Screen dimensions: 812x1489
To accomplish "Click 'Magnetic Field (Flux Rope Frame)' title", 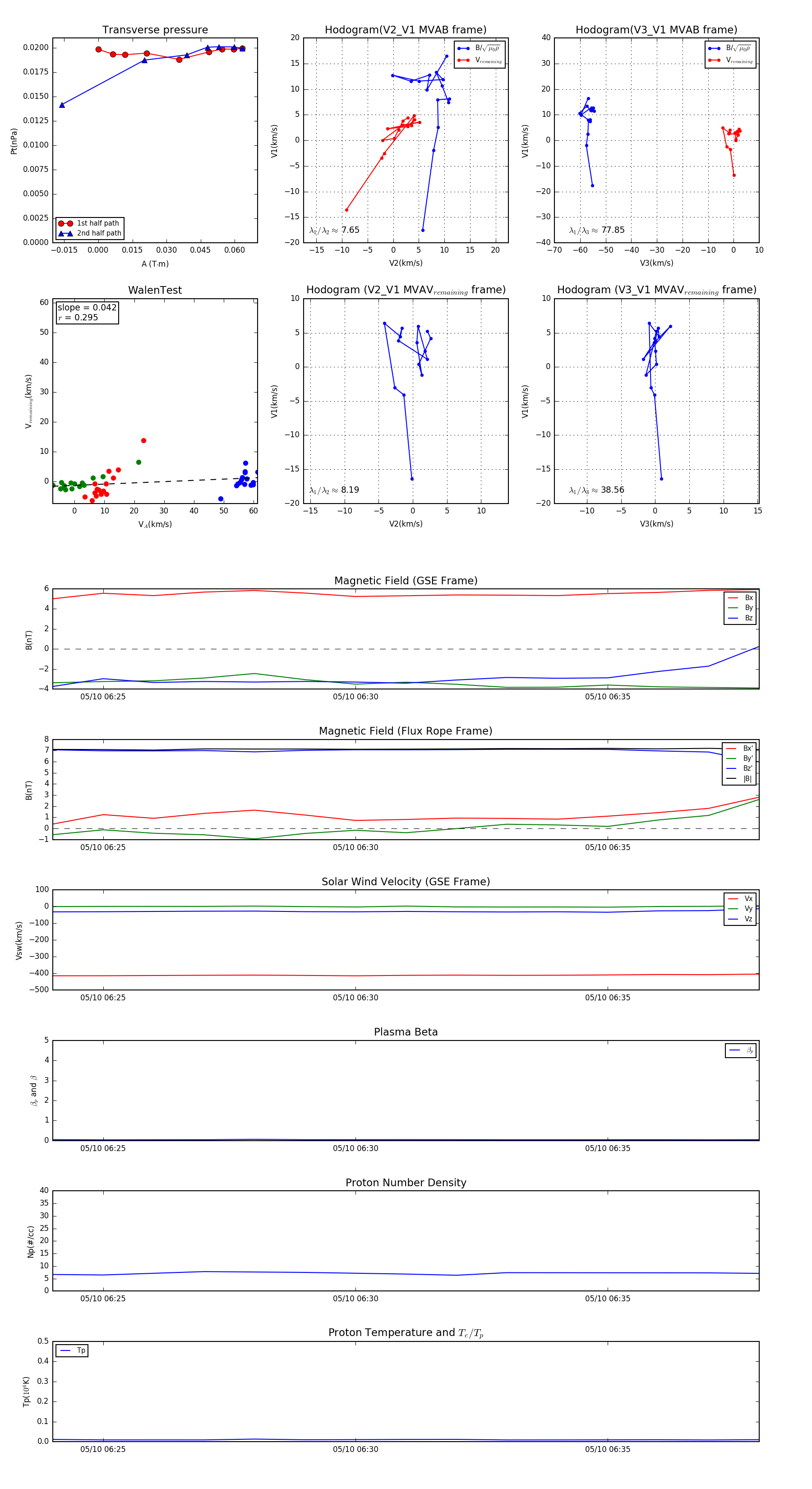I will tap(406, 731).
